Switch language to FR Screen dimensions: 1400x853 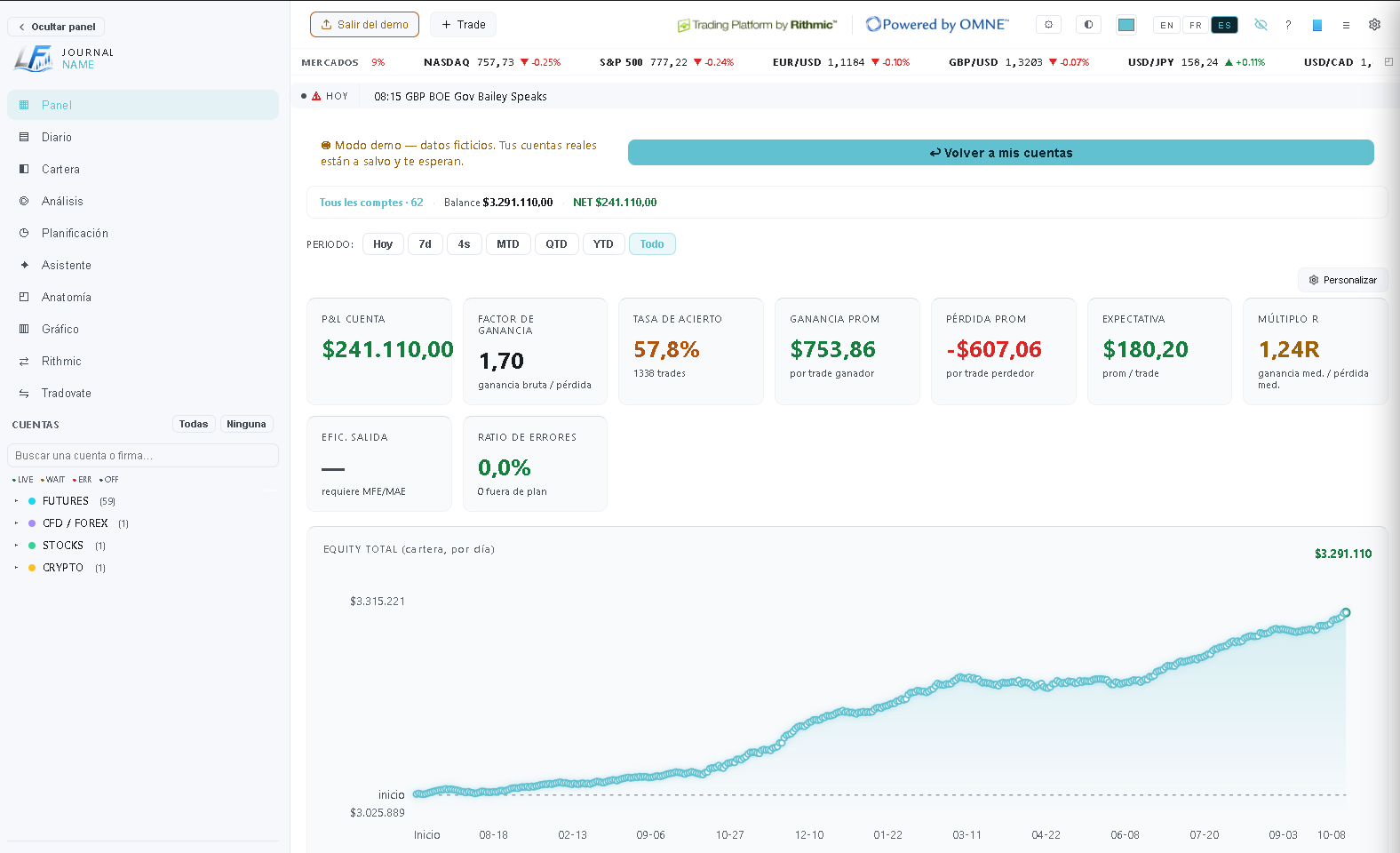click(1196, 25)
